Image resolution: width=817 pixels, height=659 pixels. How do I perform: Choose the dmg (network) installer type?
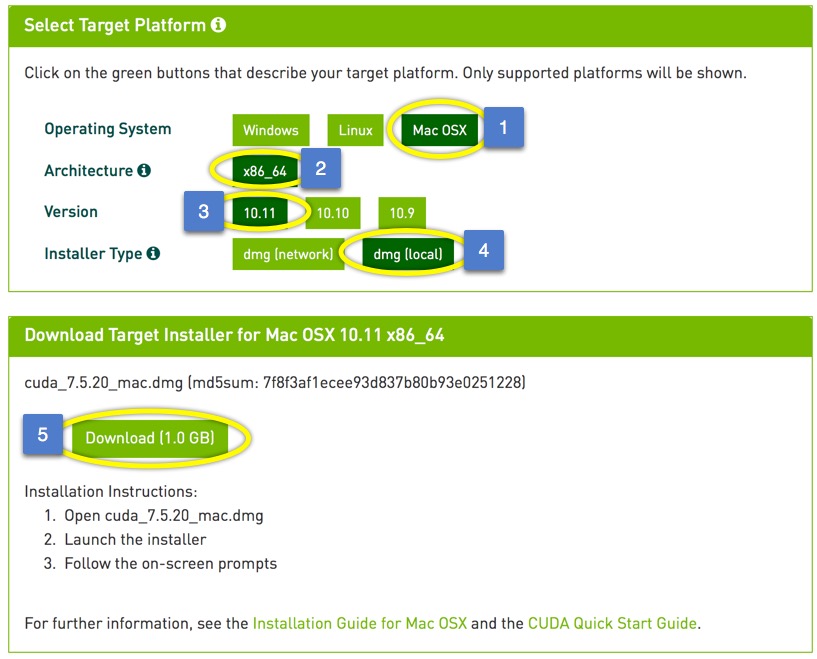click(x=288, y=254)
